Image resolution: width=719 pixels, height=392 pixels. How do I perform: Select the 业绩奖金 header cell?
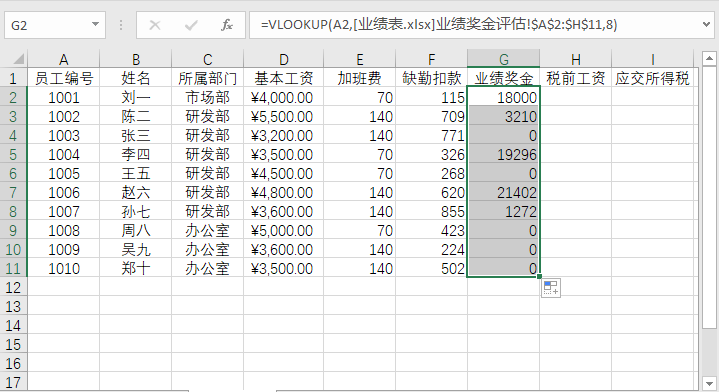(x=503, y=78)
